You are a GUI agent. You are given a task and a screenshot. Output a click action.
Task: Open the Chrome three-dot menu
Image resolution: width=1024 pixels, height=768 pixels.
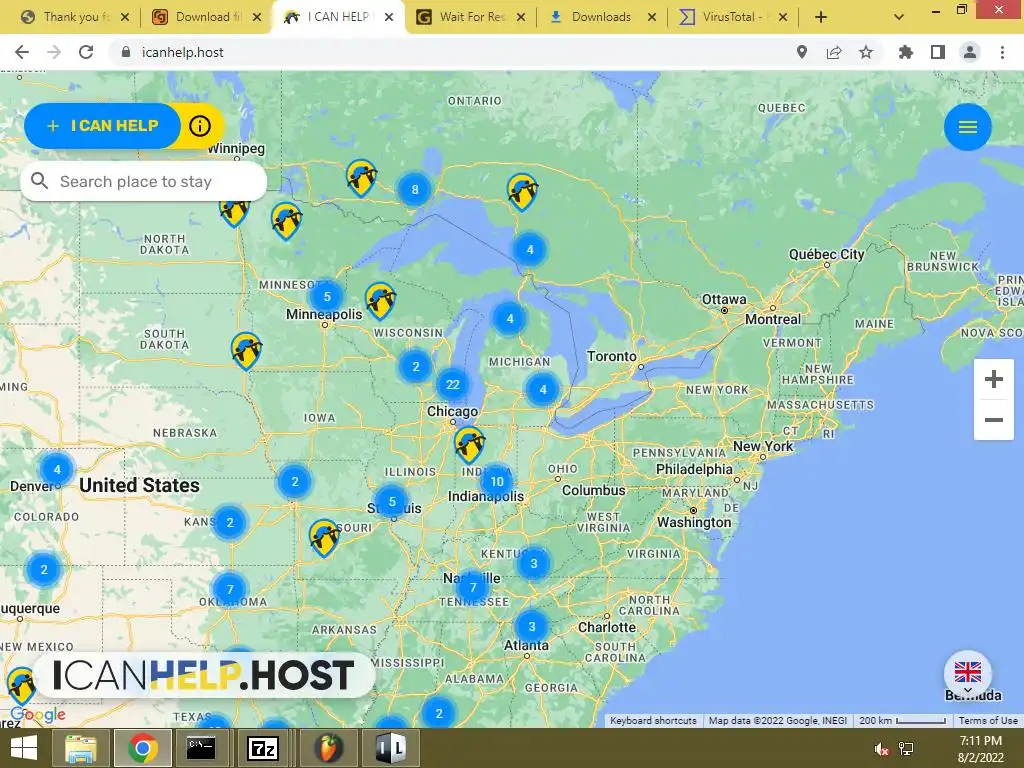click(x=1002, y=52)
